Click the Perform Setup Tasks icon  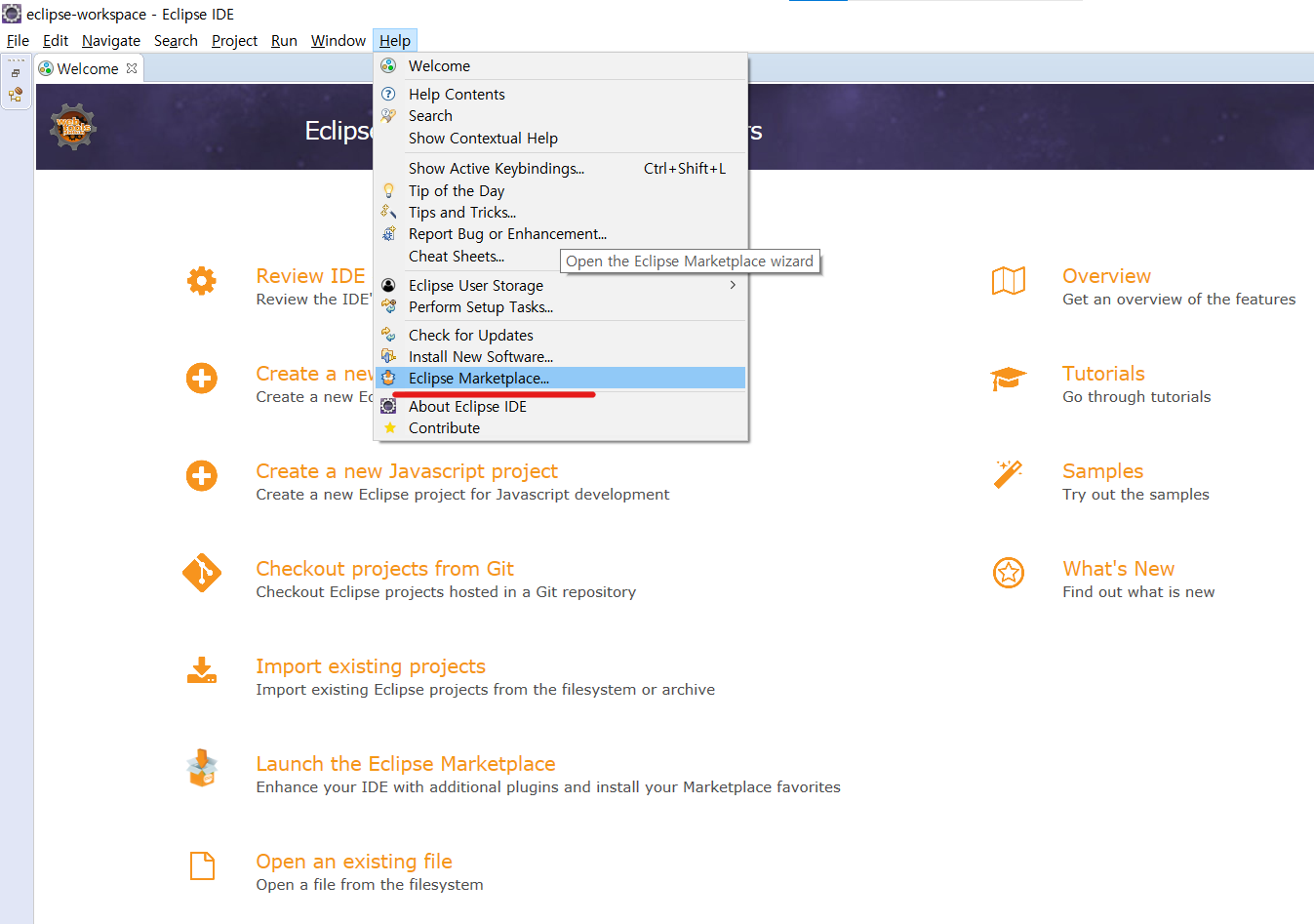point(388,306)
